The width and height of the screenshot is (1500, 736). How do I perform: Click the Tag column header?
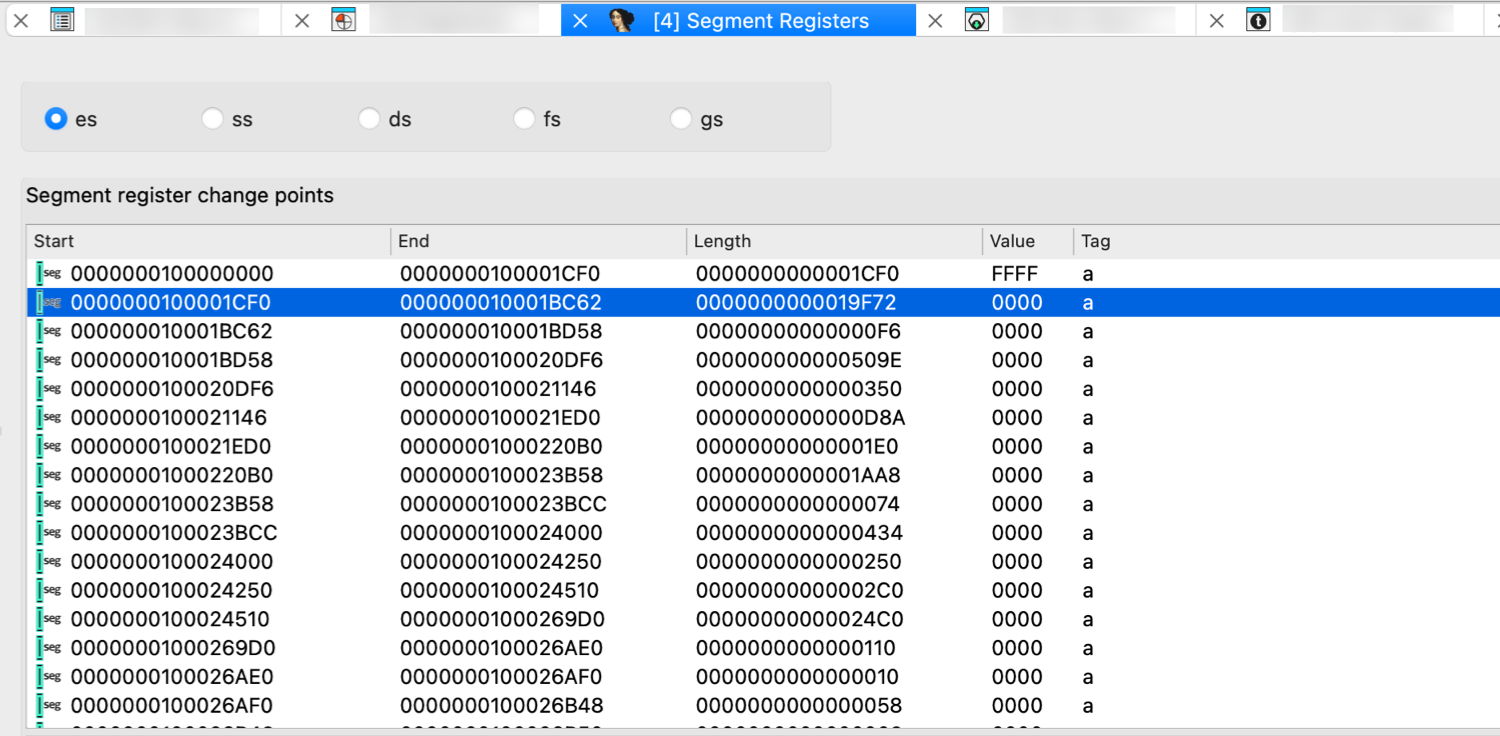click(x=1093, y=241)
